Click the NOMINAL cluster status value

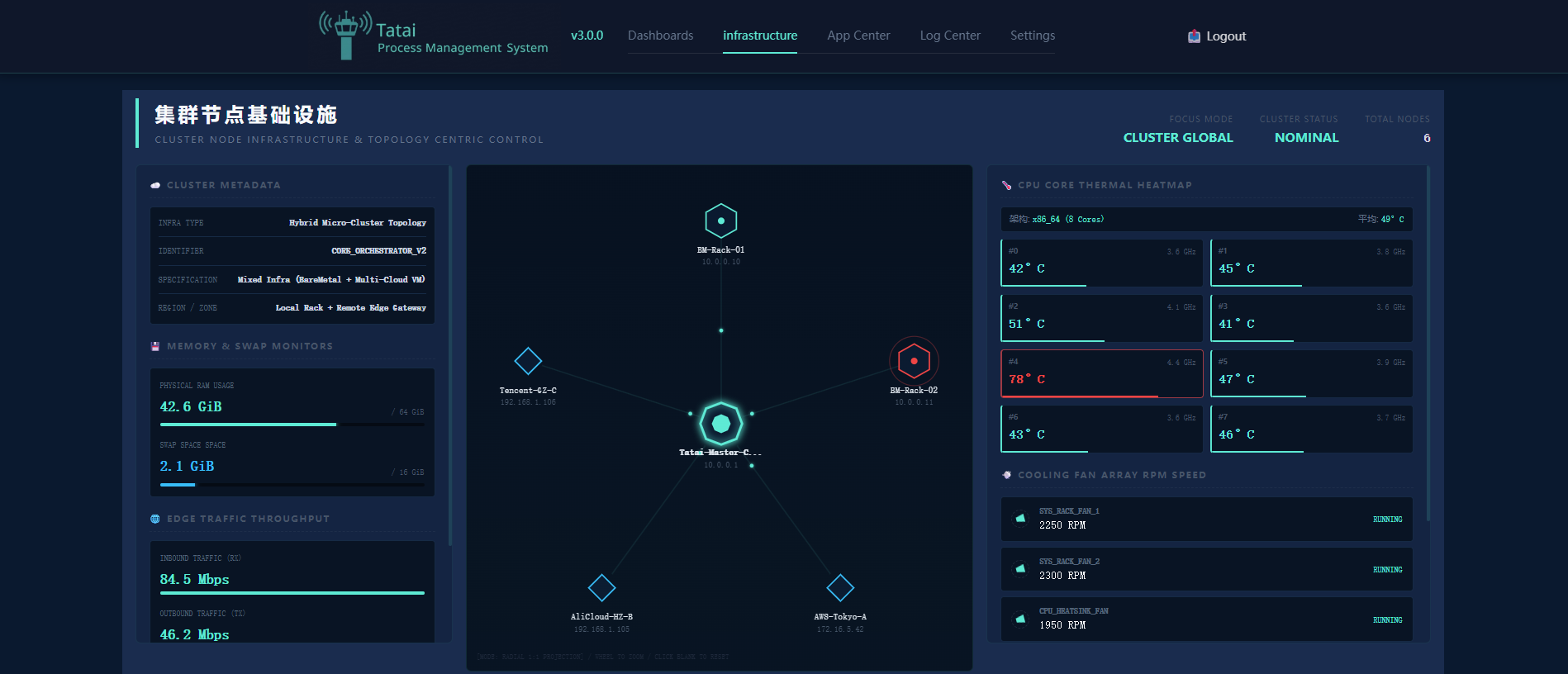point(1306,138)
